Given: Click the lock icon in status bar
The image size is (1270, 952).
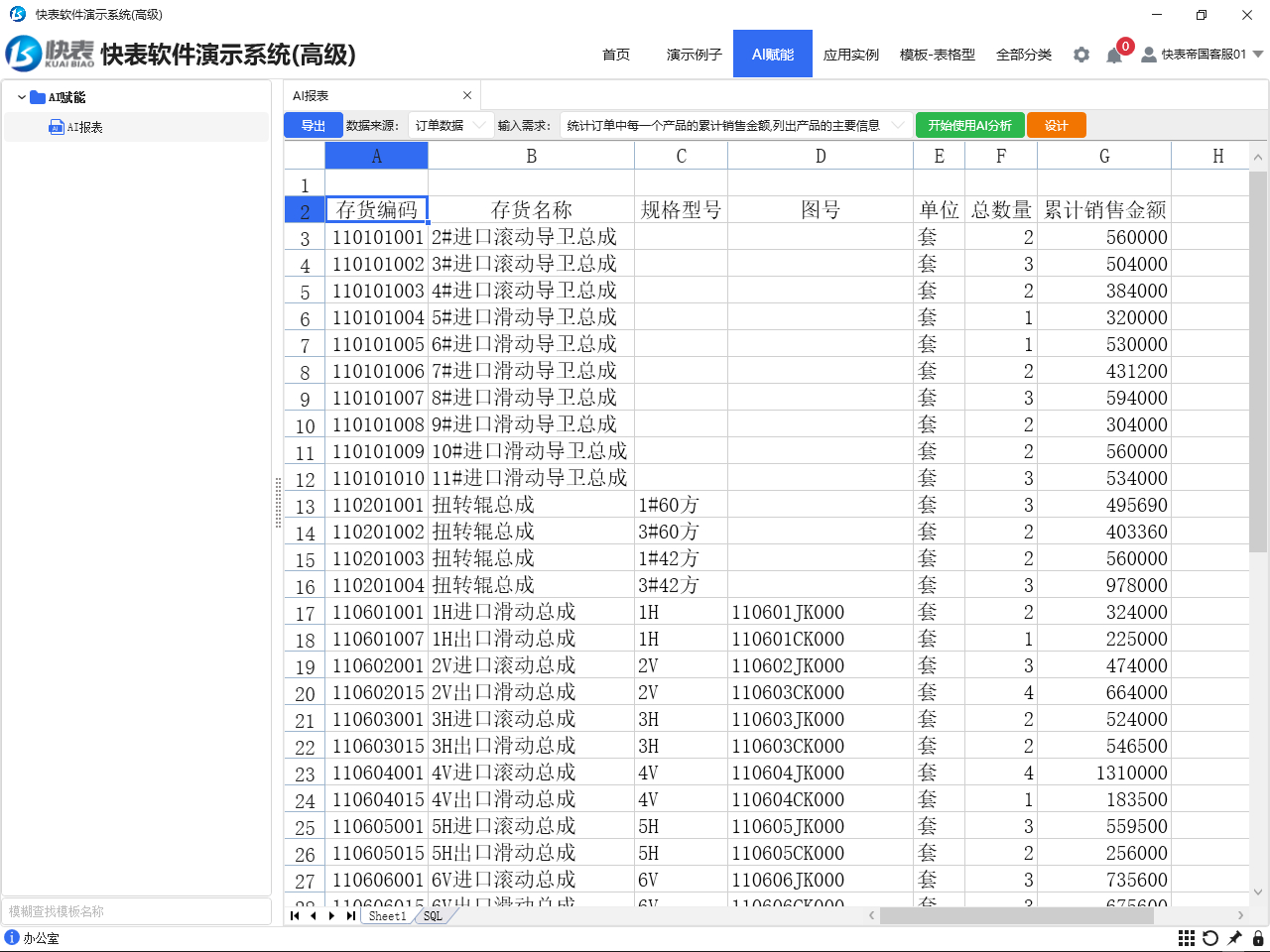Looking at the screenshot, I should pyautogui.click(x=1258, y=938).
